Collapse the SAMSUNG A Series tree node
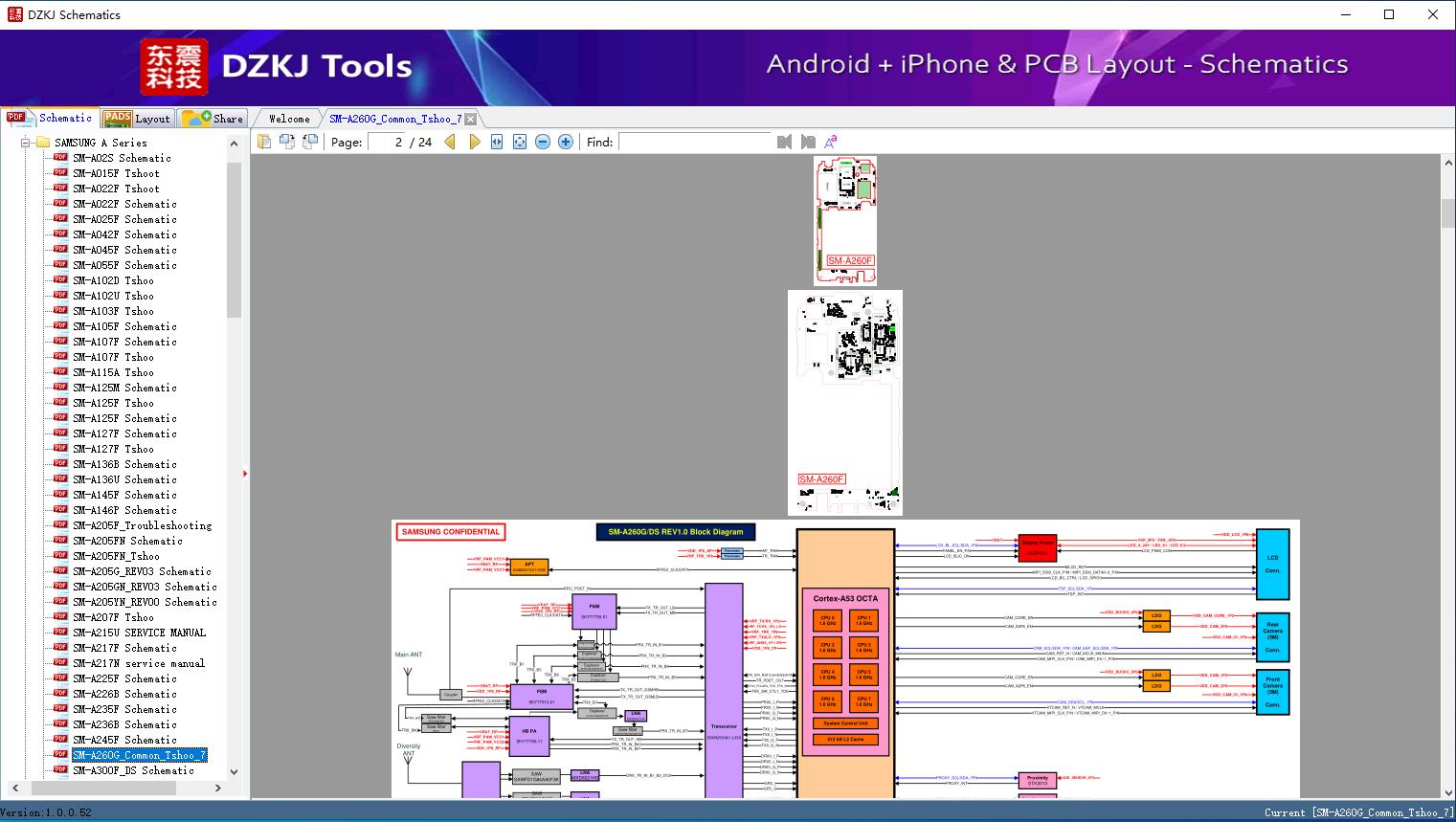 [25, 143]
